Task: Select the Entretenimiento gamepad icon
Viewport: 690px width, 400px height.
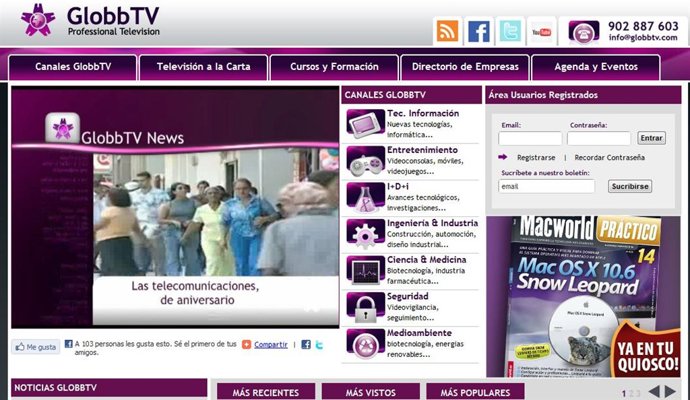Action: (x=361, y=158)
